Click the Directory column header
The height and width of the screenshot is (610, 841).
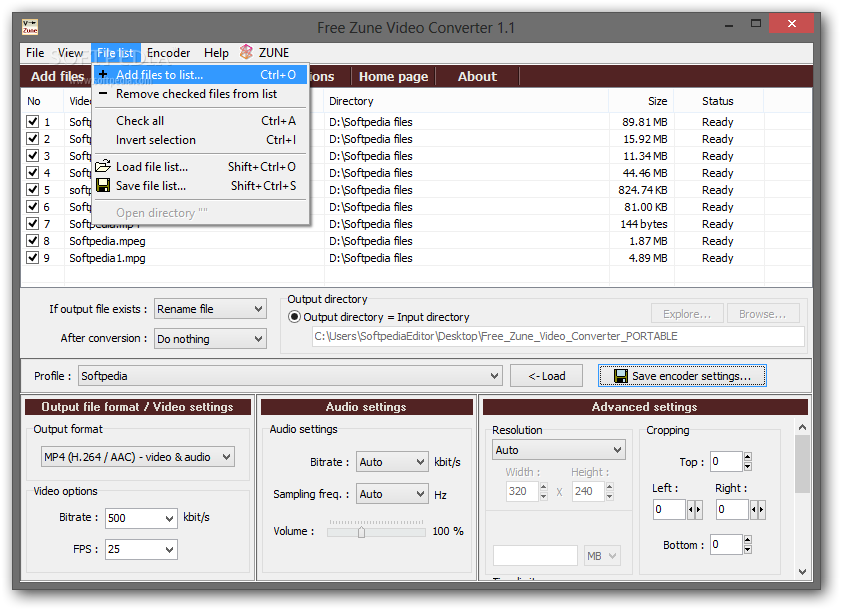point(466,101)
